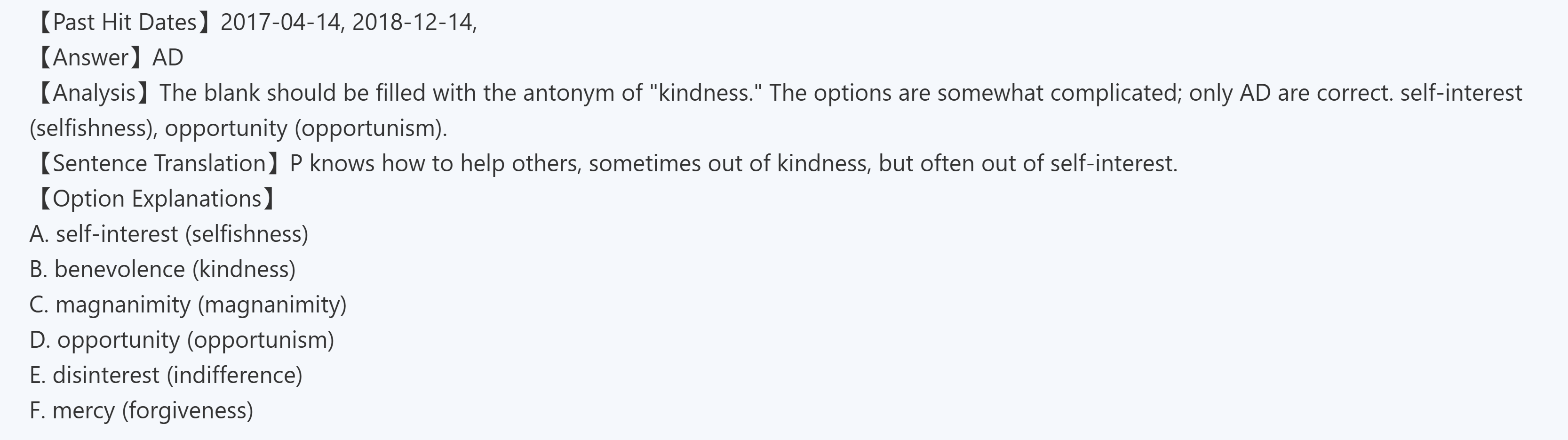Click the sentence starting "P knows how to help"

[733, 164]
